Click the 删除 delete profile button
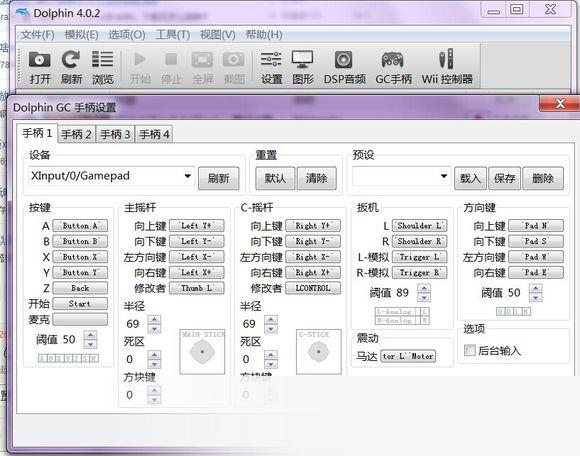This screenshot has height=456, width=580. [543, 178]
